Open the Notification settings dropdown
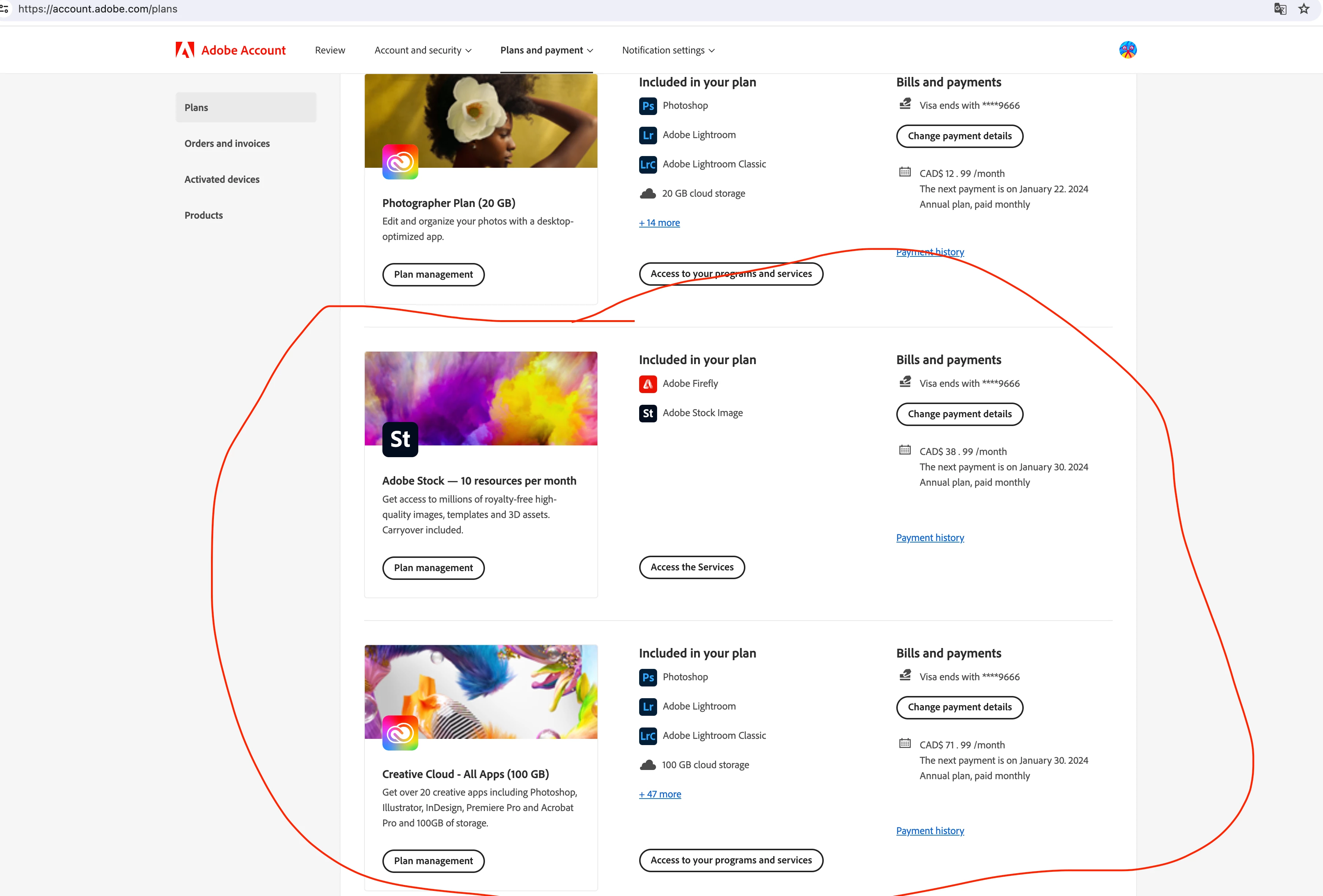The width and height of the screenshot is (1323, 896). [668, 50]
